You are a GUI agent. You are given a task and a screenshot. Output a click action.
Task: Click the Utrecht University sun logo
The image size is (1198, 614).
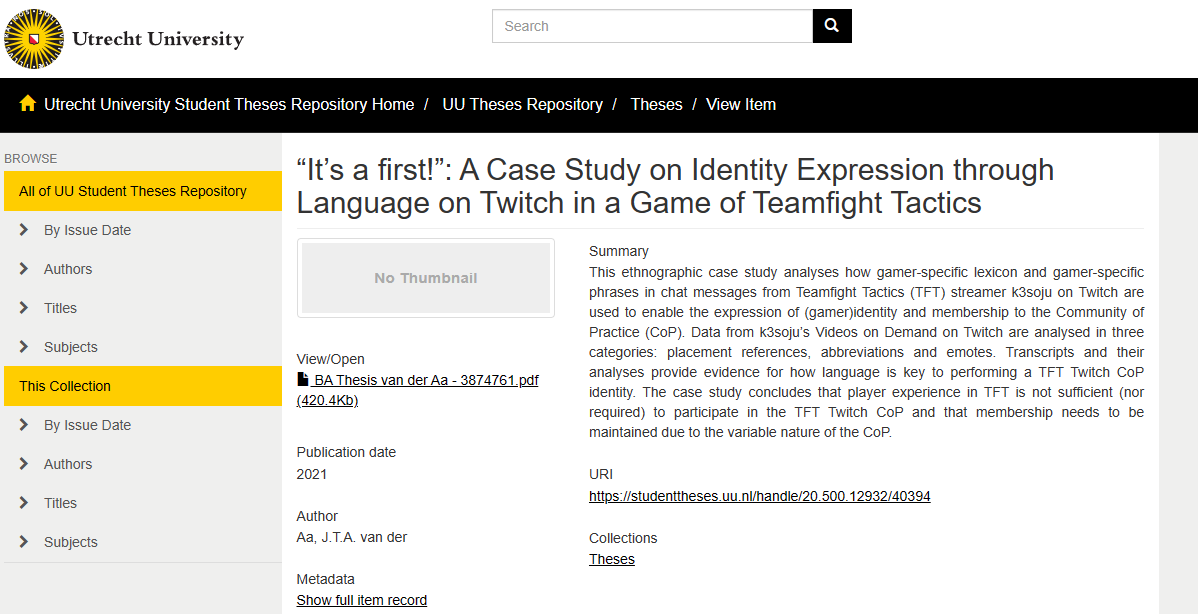coord(34,39)
